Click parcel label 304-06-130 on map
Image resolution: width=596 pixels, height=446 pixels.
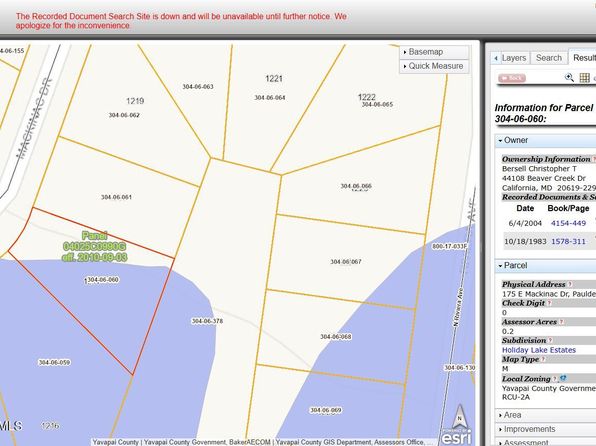click(x=460, y=368)
